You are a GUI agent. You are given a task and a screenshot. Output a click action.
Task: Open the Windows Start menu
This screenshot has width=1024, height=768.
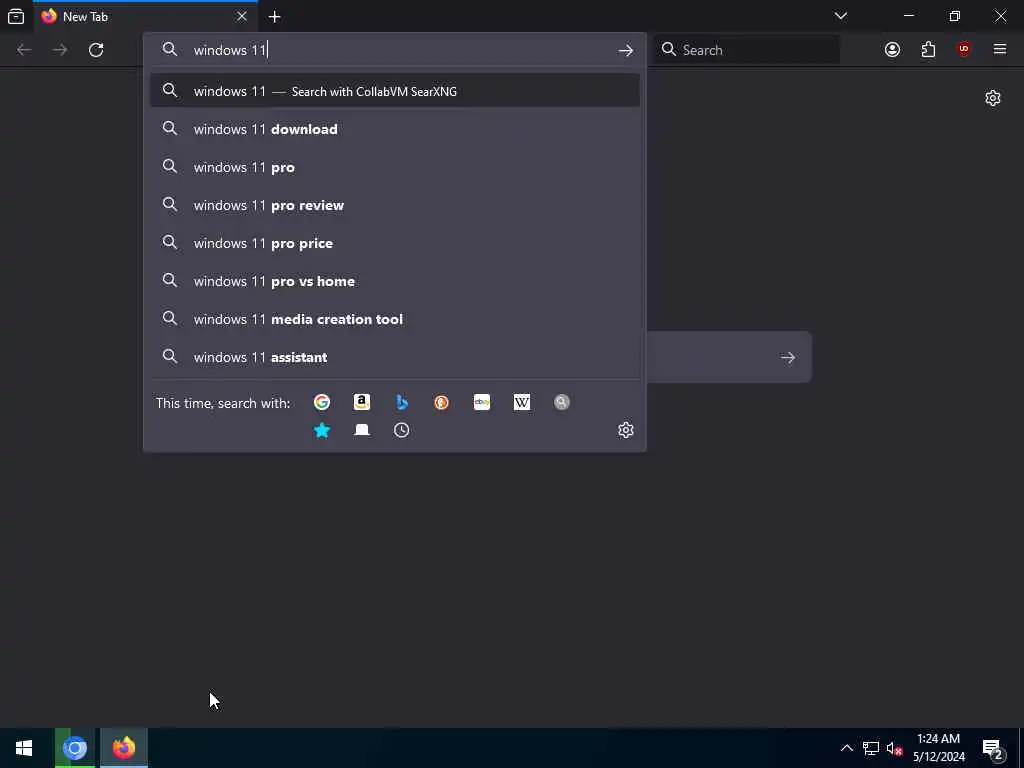24,748
